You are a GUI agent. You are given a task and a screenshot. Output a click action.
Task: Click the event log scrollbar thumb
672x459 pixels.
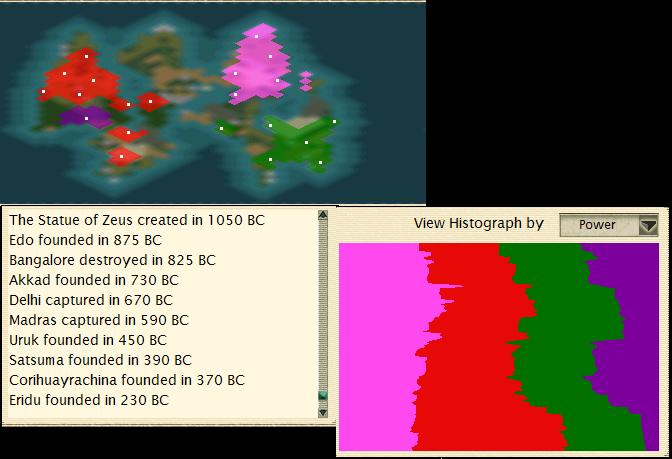coord(322,398)
